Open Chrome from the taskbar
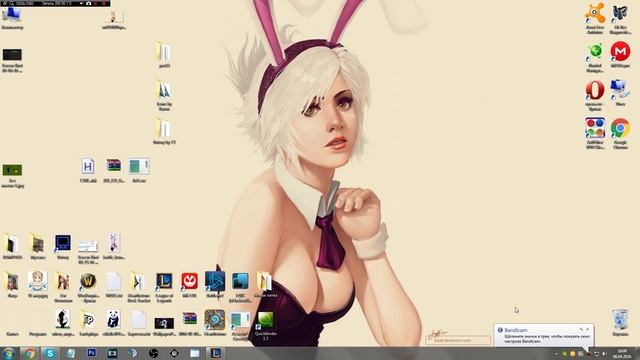 pos(29,353)
